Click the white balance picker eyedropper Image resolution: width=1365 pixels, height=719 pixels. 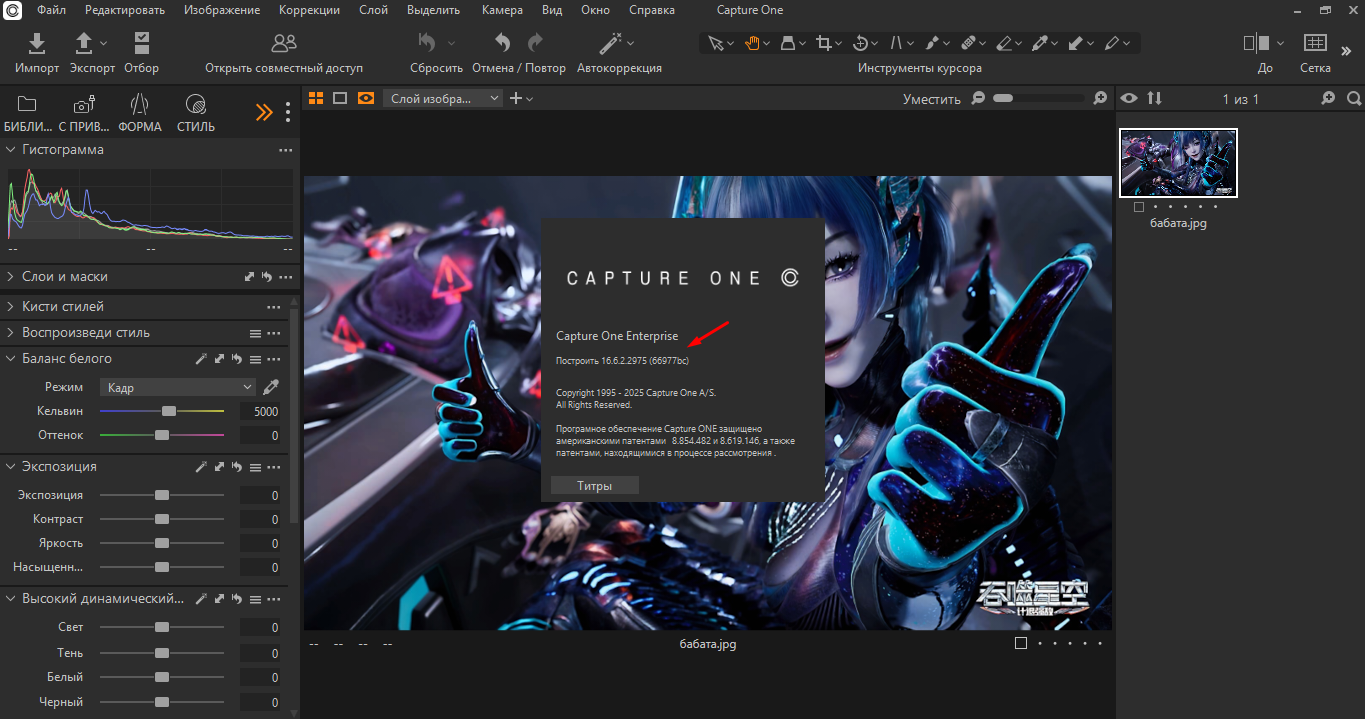pos(271,387)
